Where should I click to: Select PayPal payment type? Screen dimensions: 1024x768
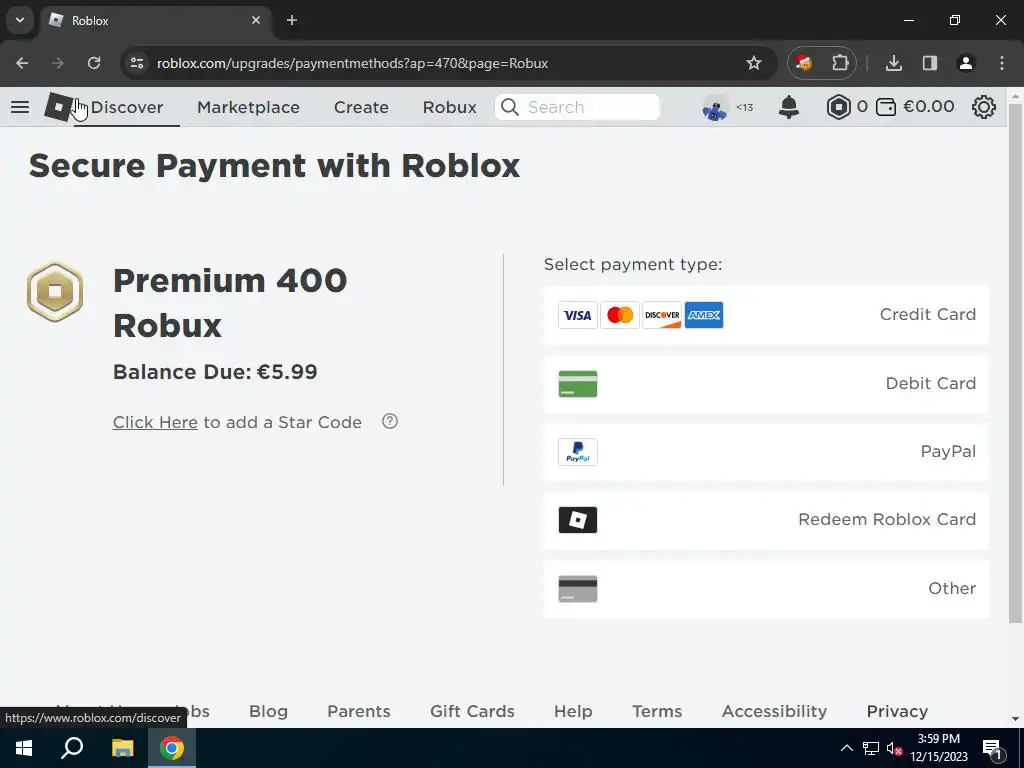point(766,452)
